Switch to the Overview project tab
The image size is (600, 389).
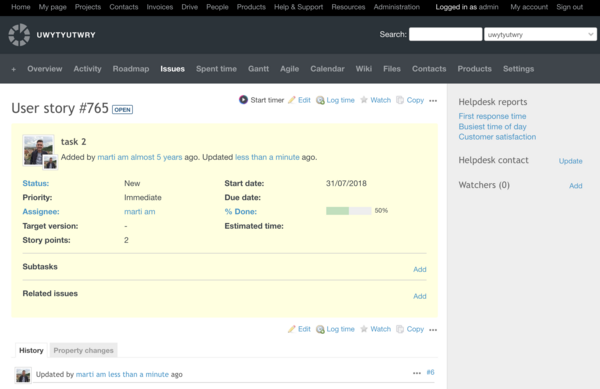click(x=45, y=69)
